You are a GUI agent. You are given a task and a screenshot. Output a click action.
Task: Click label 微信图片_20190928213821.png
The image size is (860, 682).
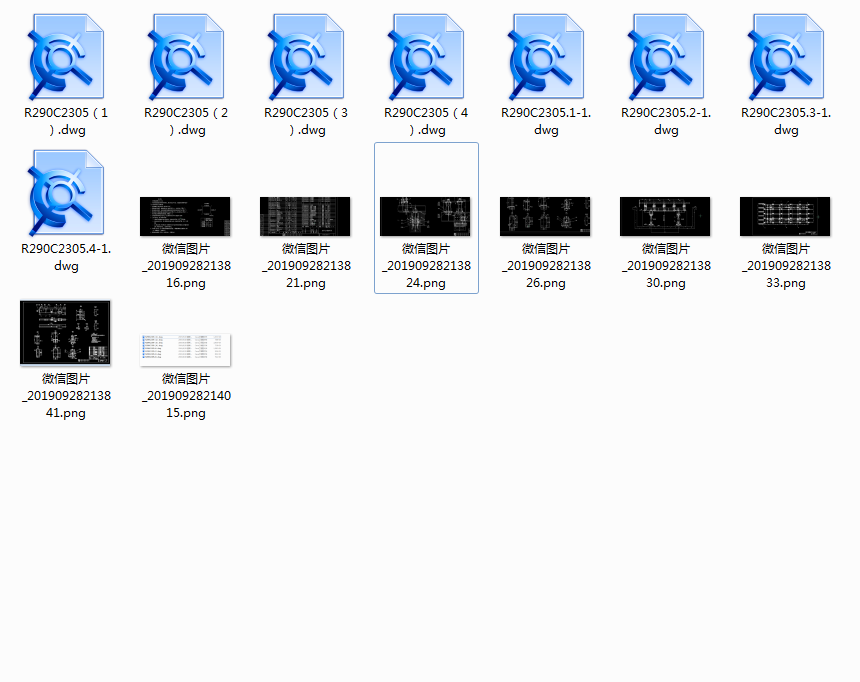coord(306,266)
